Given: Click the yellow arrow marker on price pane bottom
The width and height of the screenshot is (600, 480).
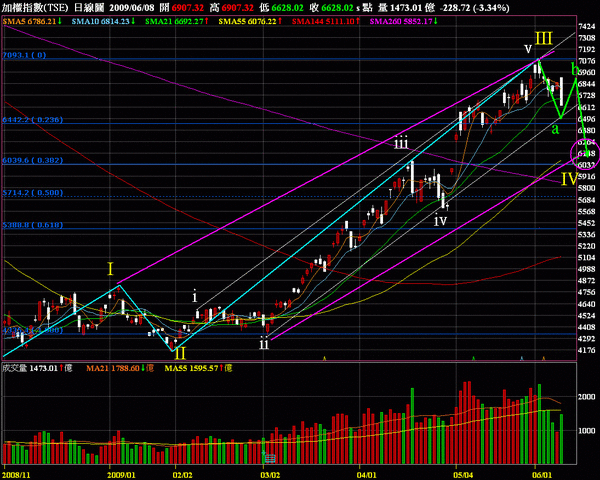Looking at the screenshot, I should (324, 358).
